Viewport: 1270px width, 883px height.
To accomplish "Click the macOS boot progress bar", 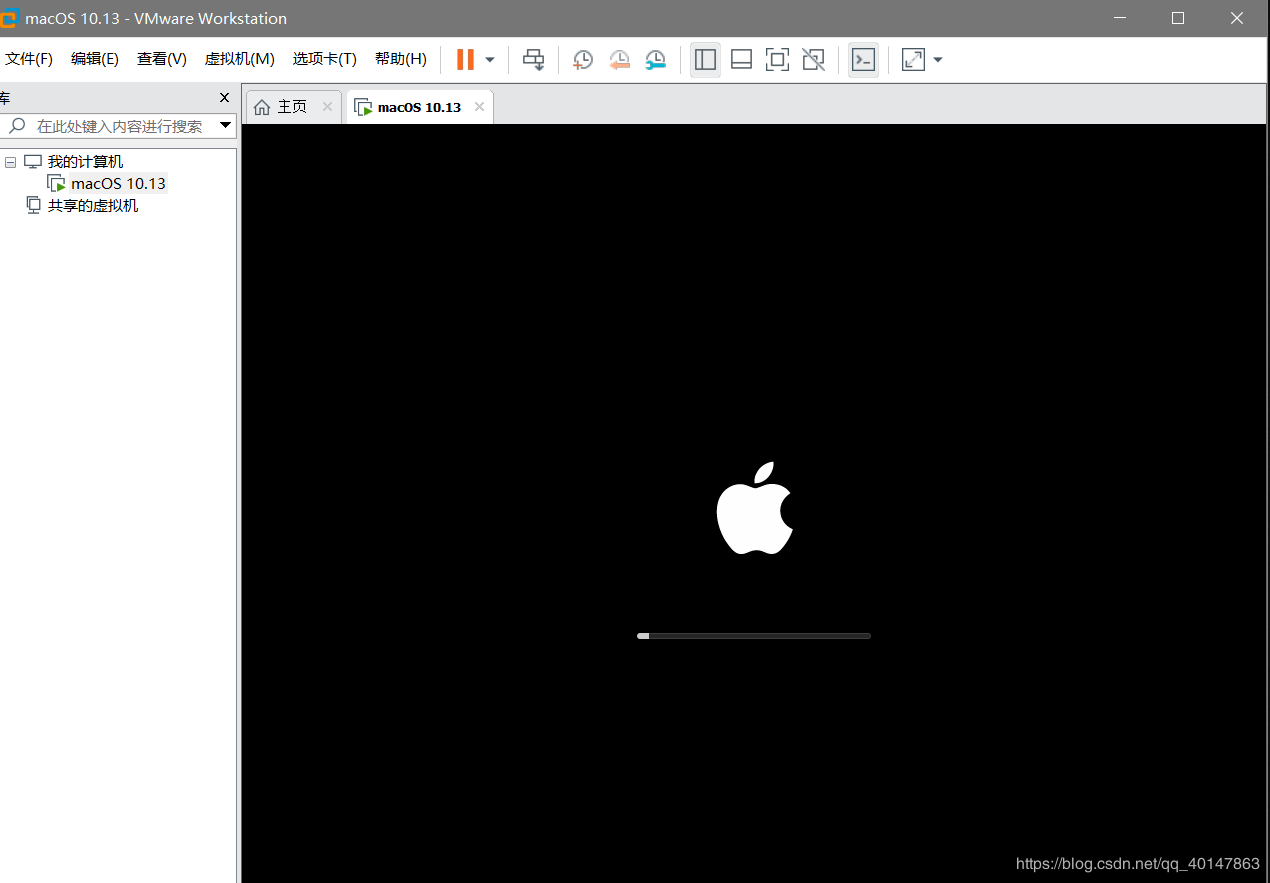I will [754, 636].
